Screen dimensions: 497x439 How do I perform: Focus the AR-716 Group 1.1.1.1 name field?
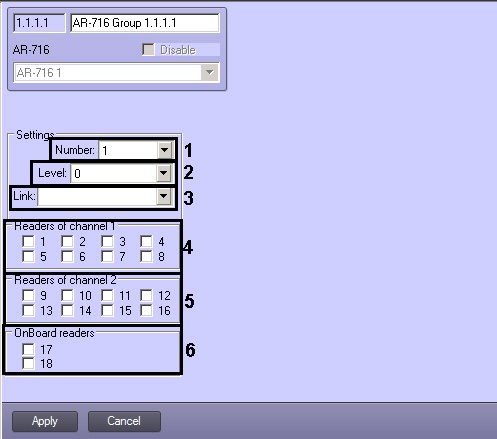(145, 23)
